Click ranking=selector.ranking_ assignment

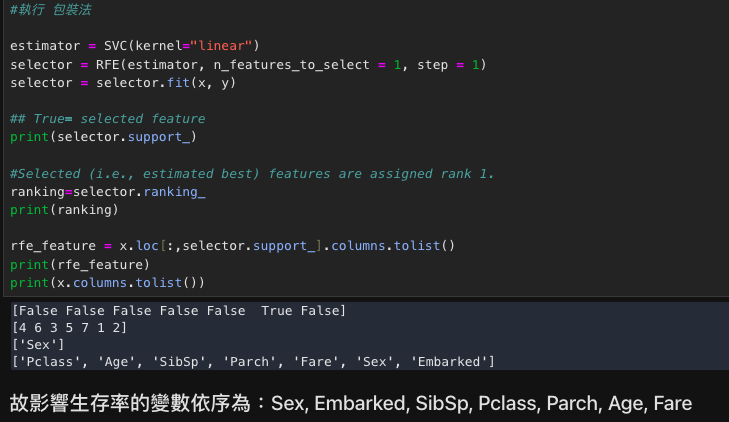pos(108,191)
